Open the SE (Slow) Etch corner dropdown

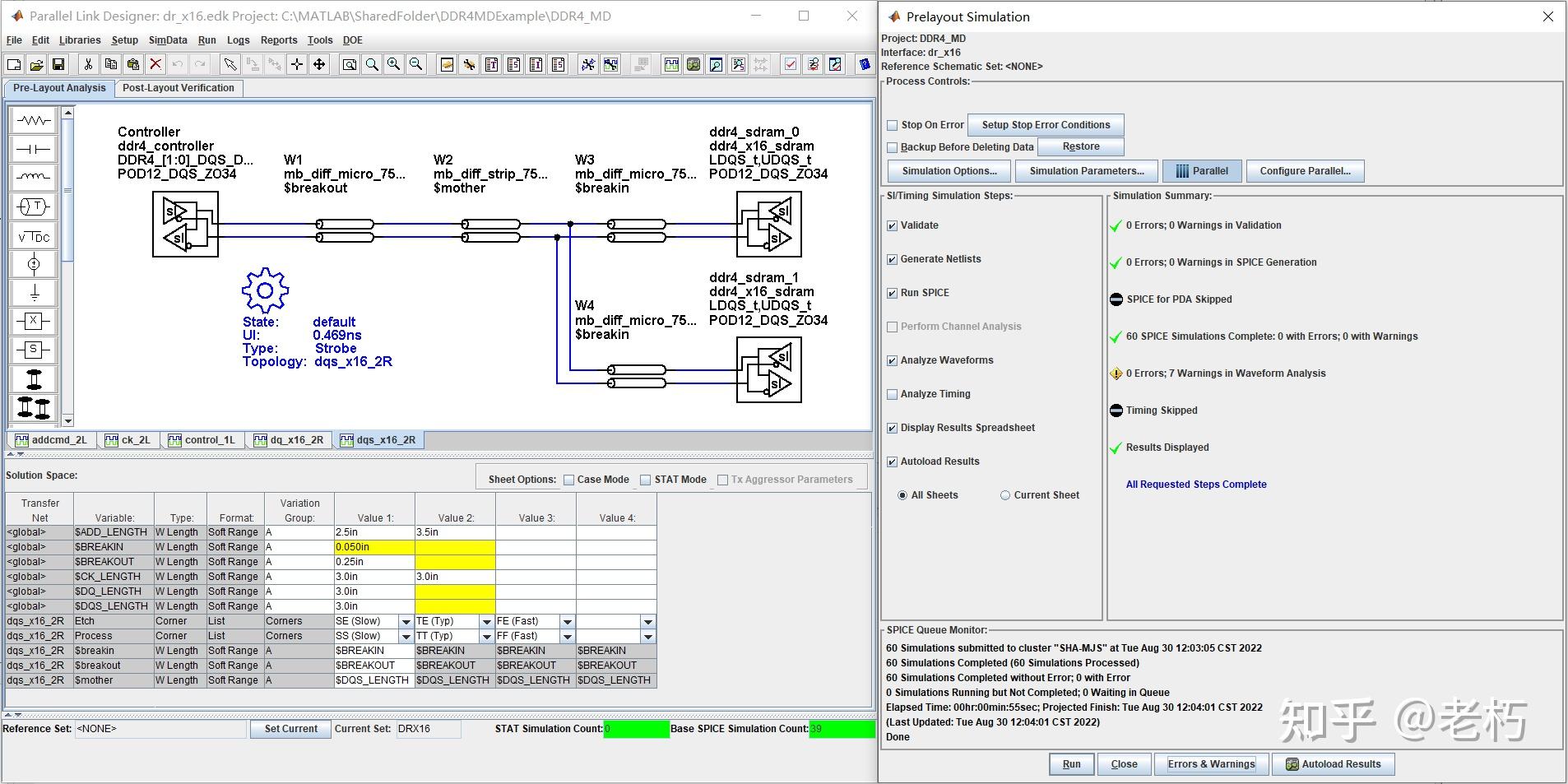406,622
